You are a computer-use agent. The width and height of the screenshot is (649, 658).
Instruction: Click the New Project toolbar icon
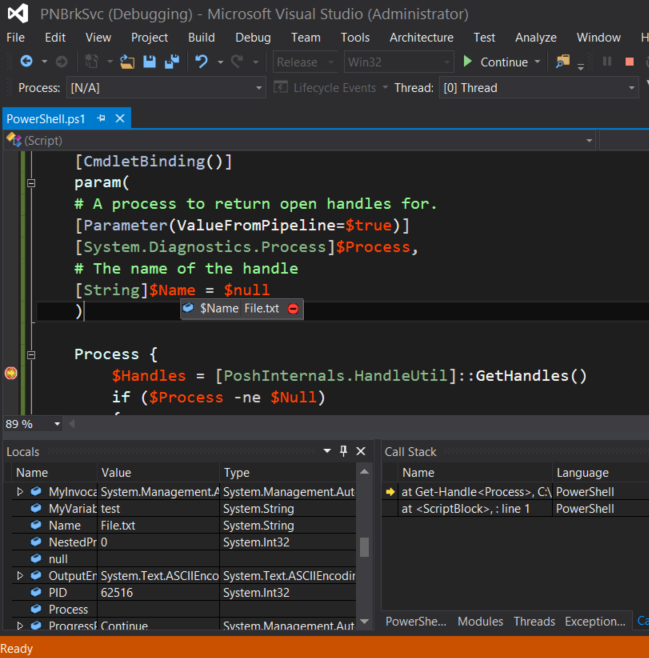(x=91, y=62)
